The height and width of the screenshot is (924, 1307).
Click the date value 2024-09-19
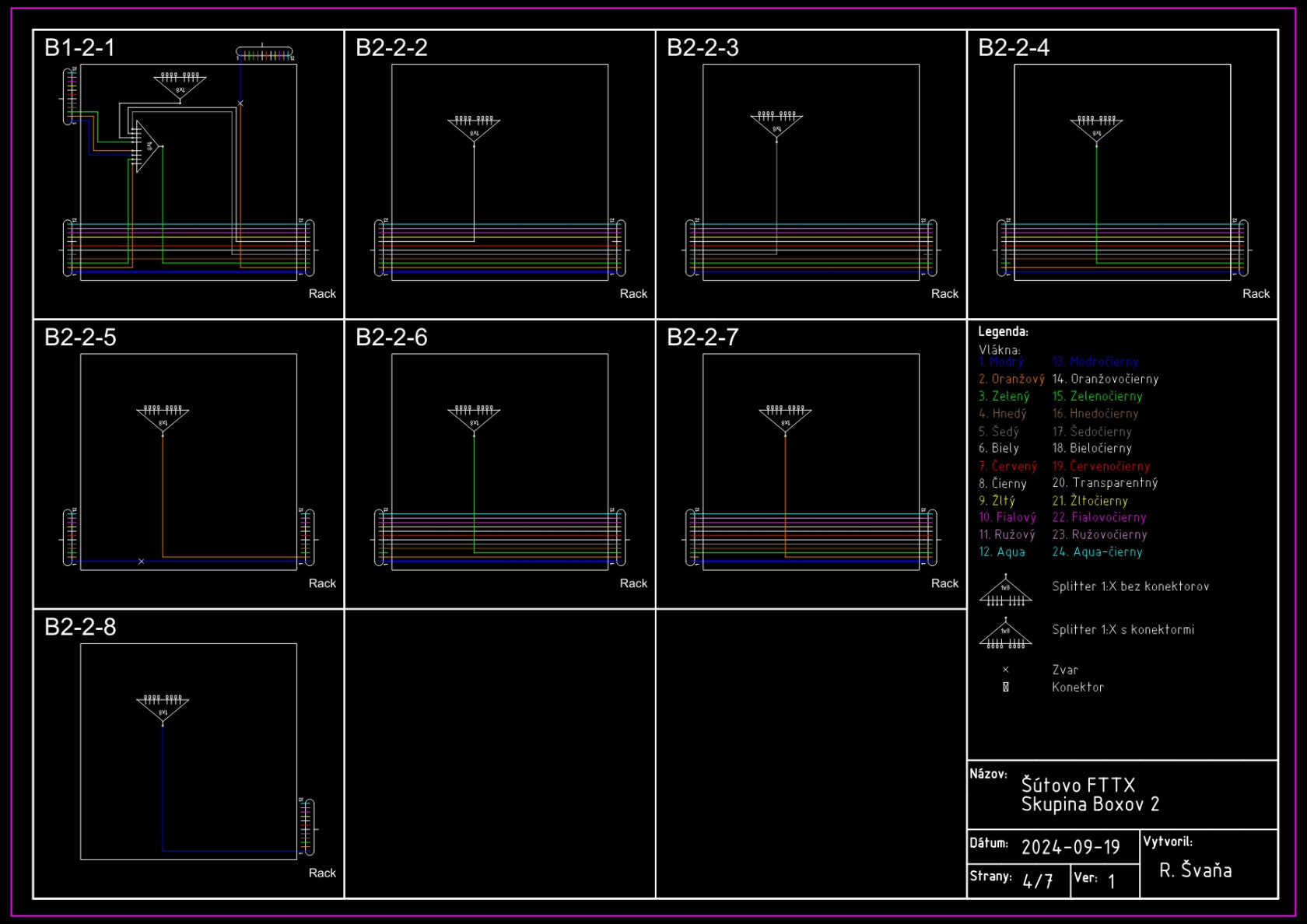pyautogui.click(x=1070, y=847)
